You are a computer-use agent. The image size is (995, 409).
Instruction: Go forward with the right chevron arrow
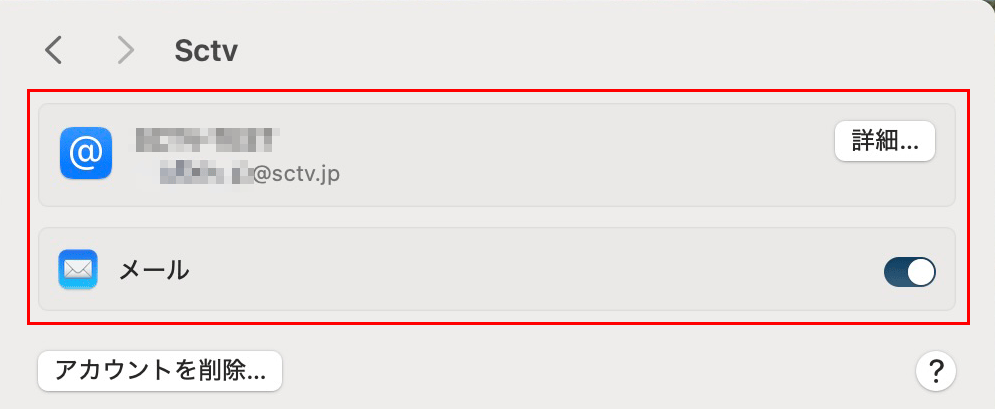tap(126, 51)
